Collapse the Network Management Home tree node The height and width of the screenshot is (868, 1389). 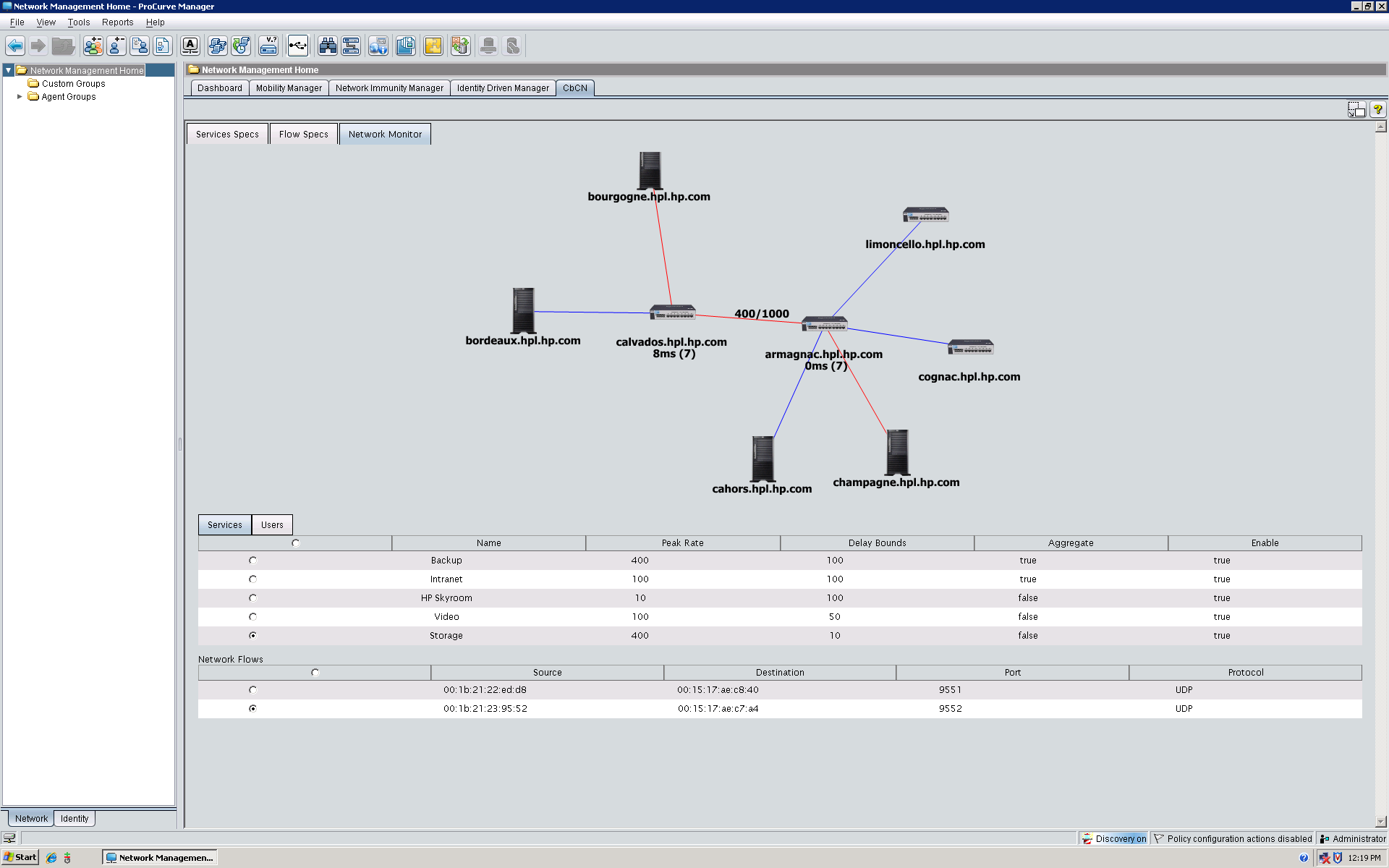click(9, 70)
